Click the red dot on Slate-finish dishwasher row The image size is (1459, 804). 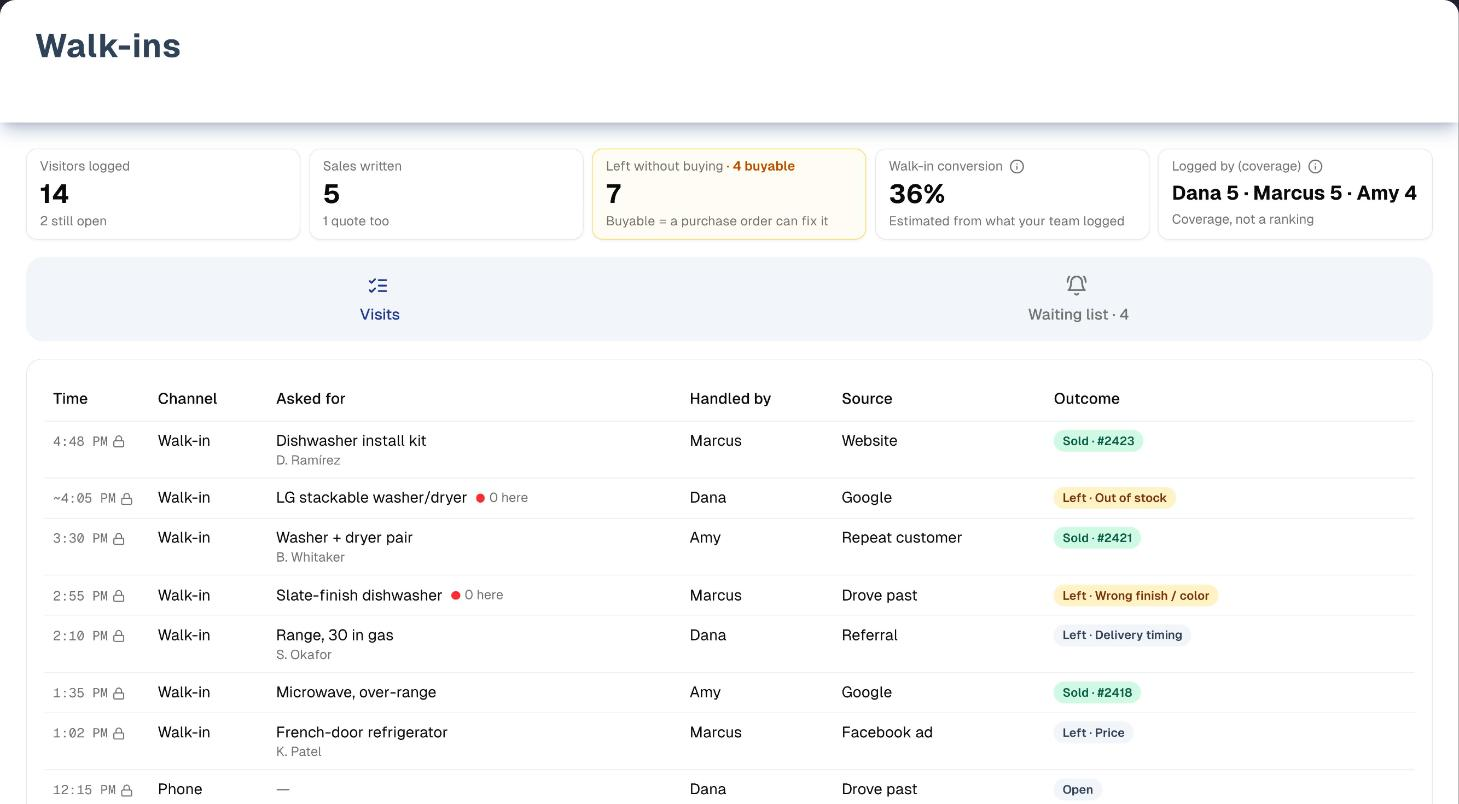tap(456, 596)
